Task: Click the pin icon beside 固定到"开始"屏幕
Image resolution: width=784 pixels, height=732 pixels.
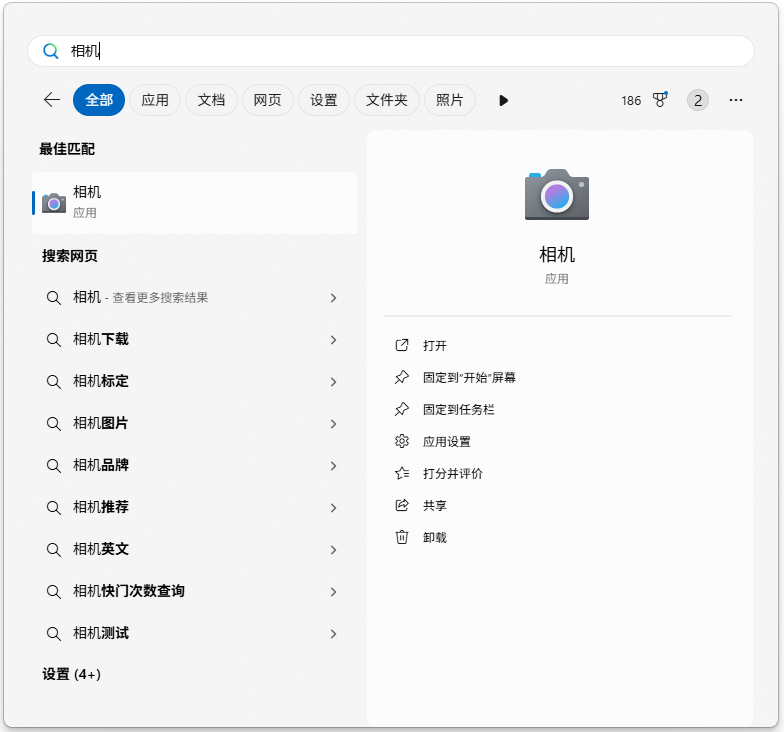Action: click(402, 377)
